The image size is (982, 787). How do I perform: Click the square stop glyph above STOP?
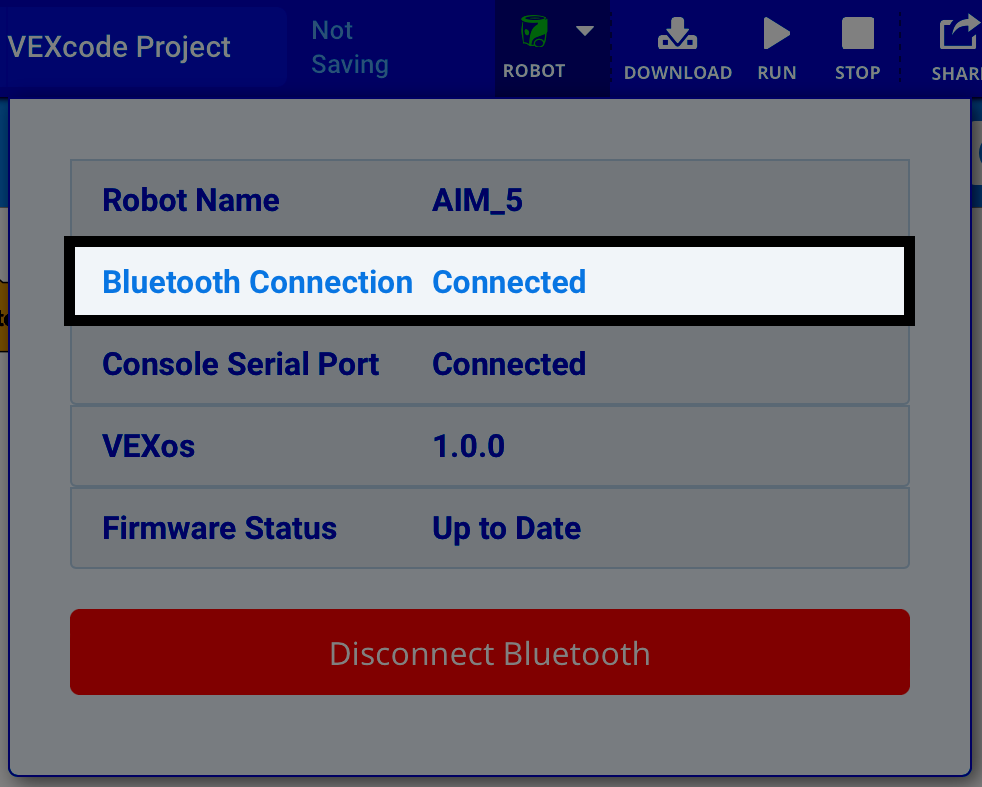pos(856,31)
